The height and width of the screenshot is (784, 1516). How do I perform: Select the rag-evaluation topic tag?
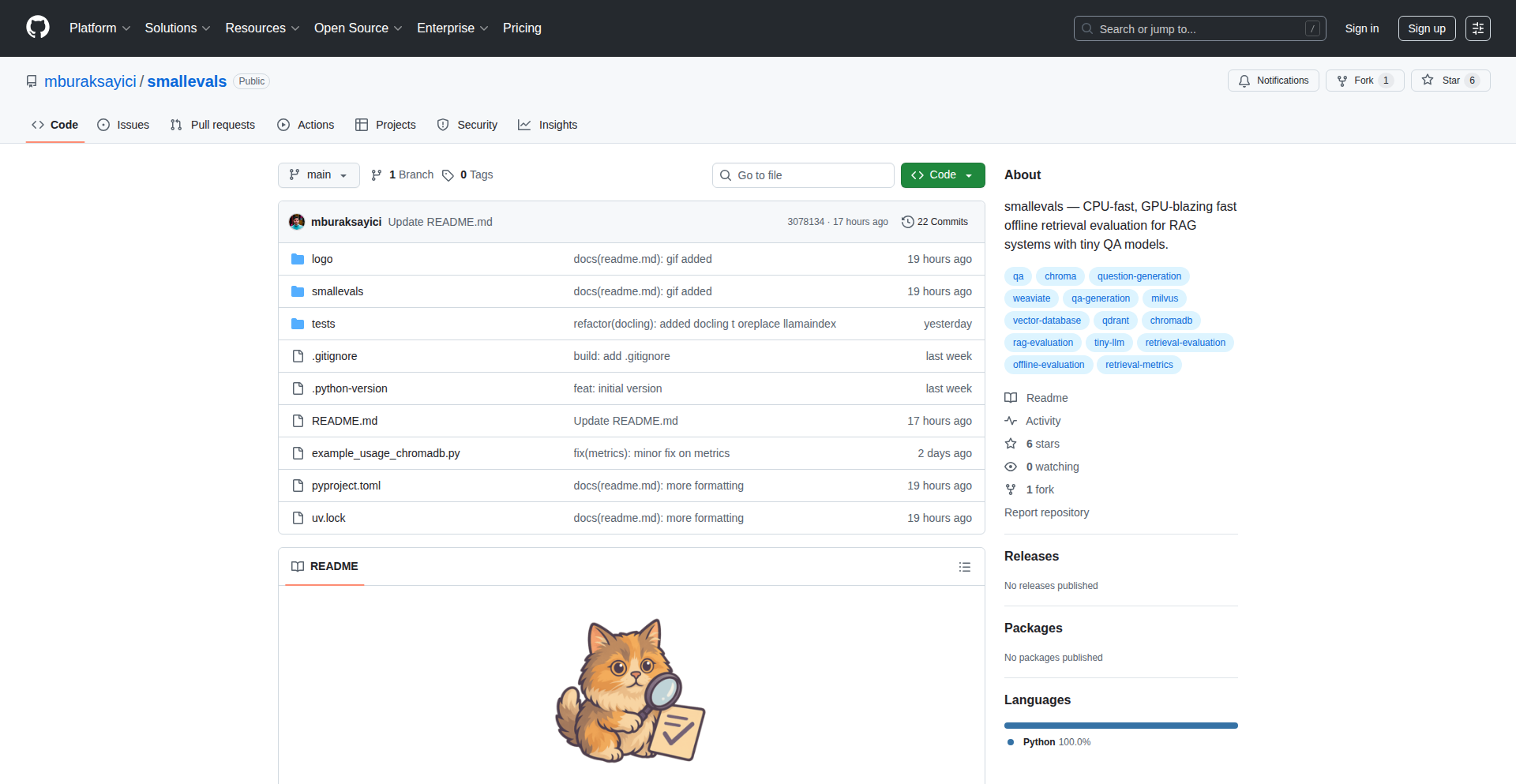coord(1042,343)
